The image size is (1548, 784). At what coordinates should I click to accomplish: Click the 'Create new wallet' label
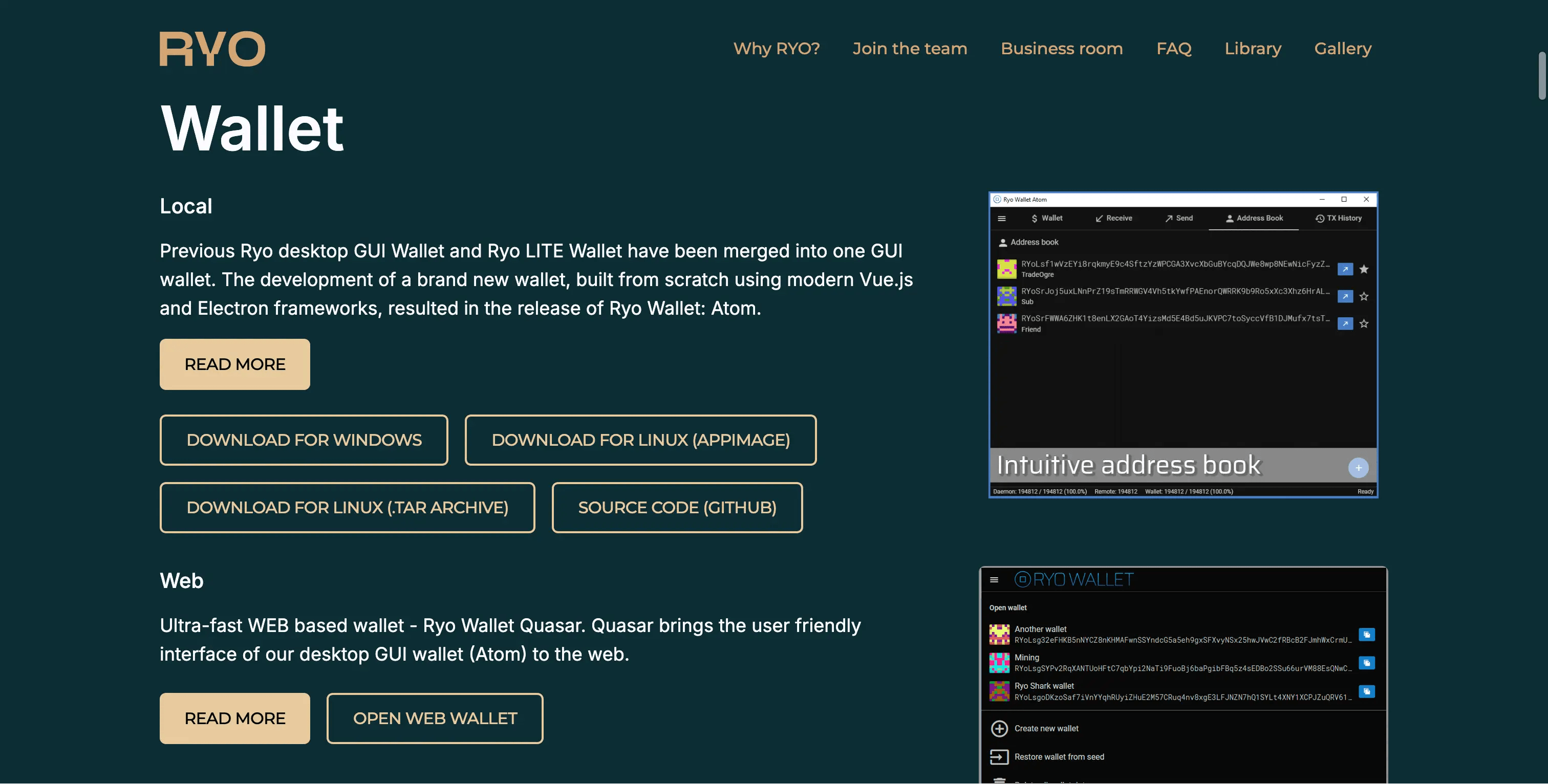tap(1046, 729)
